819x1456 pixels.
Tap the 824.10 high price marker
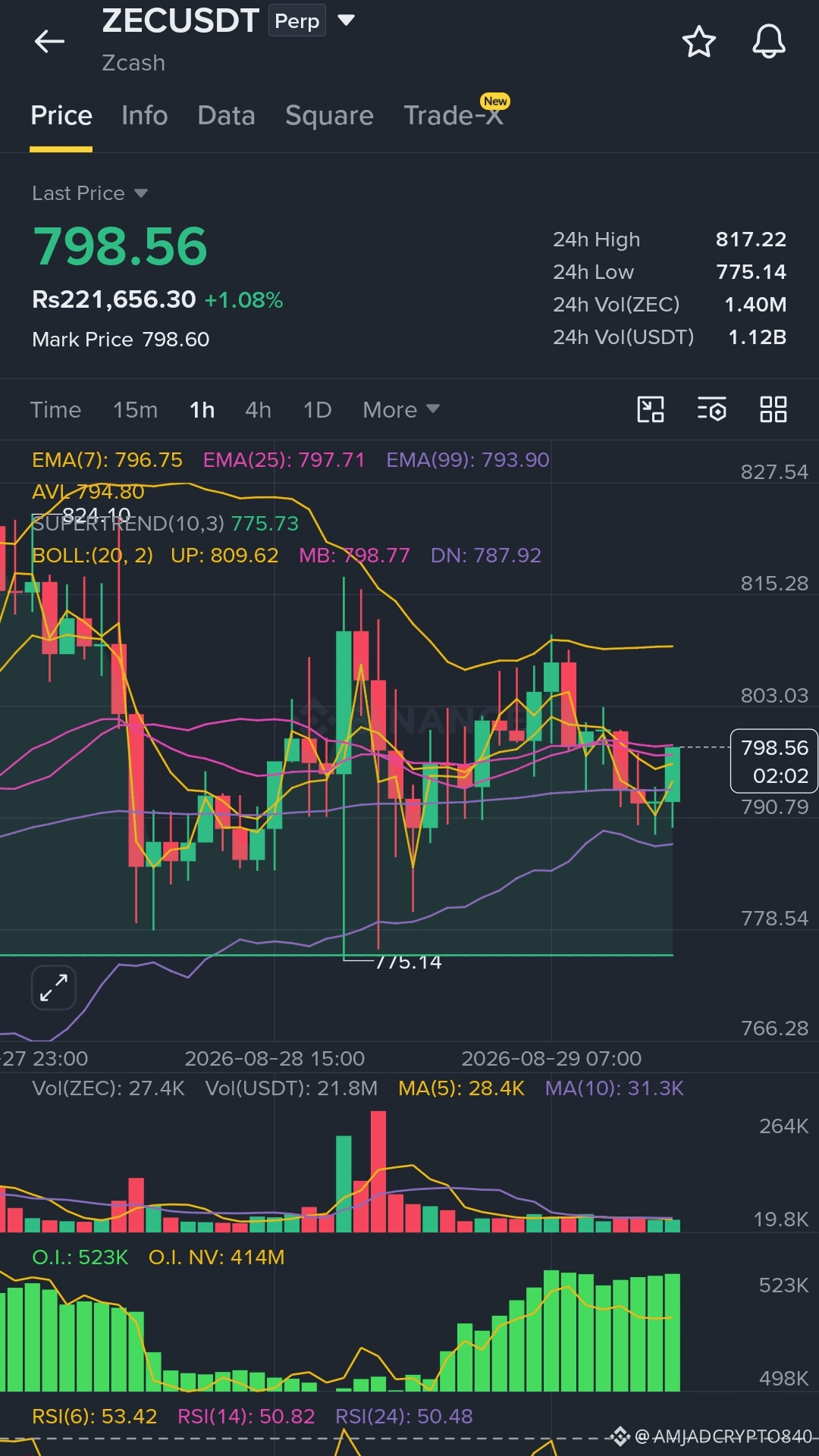point(96,515)
